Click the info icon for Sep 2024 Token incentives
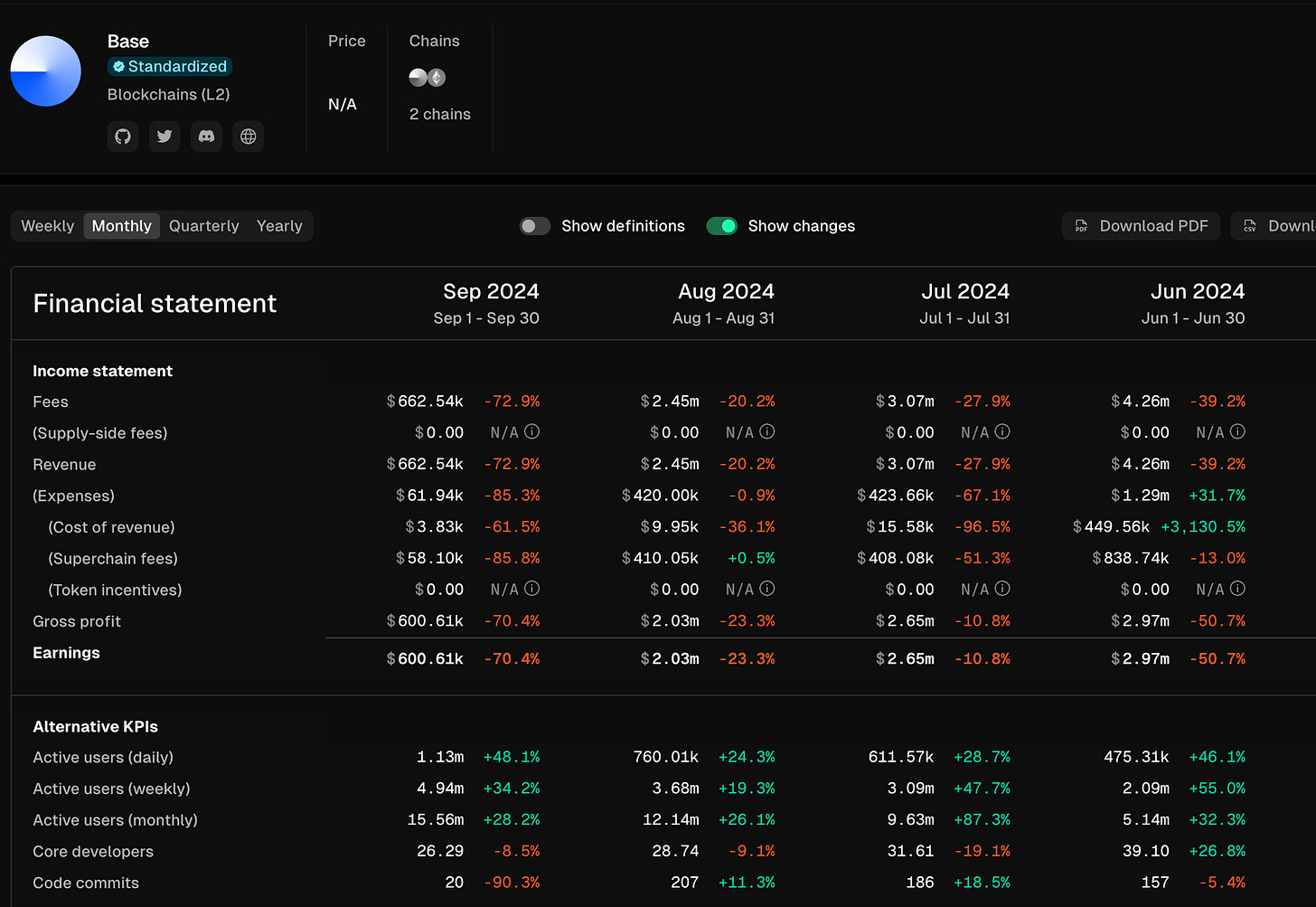Screen dimensions: 1316x907 pyautogui.click(x=532, y=589)
